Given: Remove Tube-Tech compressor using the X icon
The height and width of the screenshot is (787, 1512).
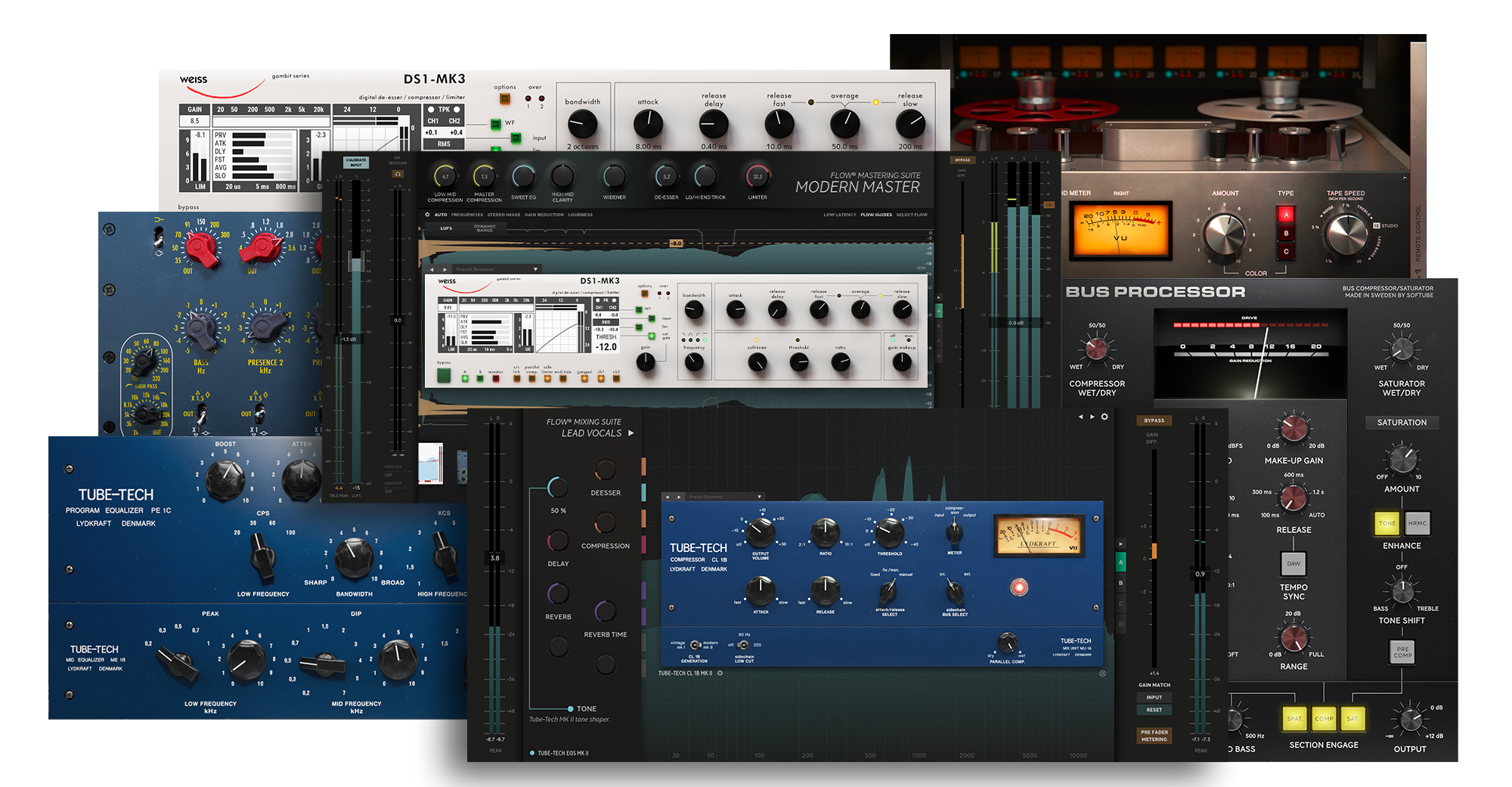Looking at the screenshot, I should click(x=1102, y=673).
